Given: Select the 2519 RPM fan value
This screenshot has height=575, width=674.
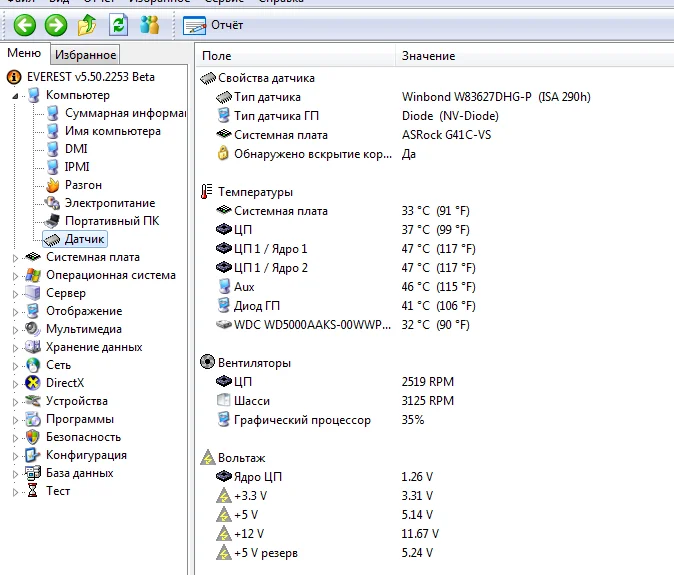Looking at the screenshot, I should click(x=428, y=382).
